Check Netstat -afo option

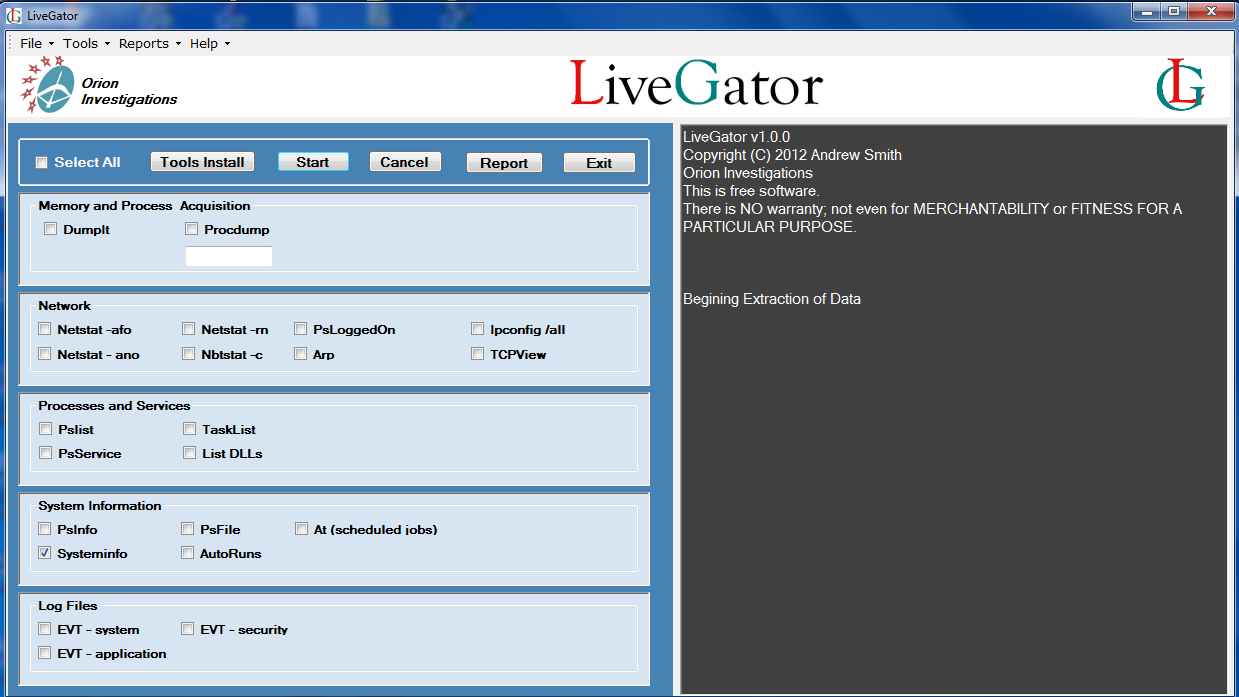(x=44, y=329)
